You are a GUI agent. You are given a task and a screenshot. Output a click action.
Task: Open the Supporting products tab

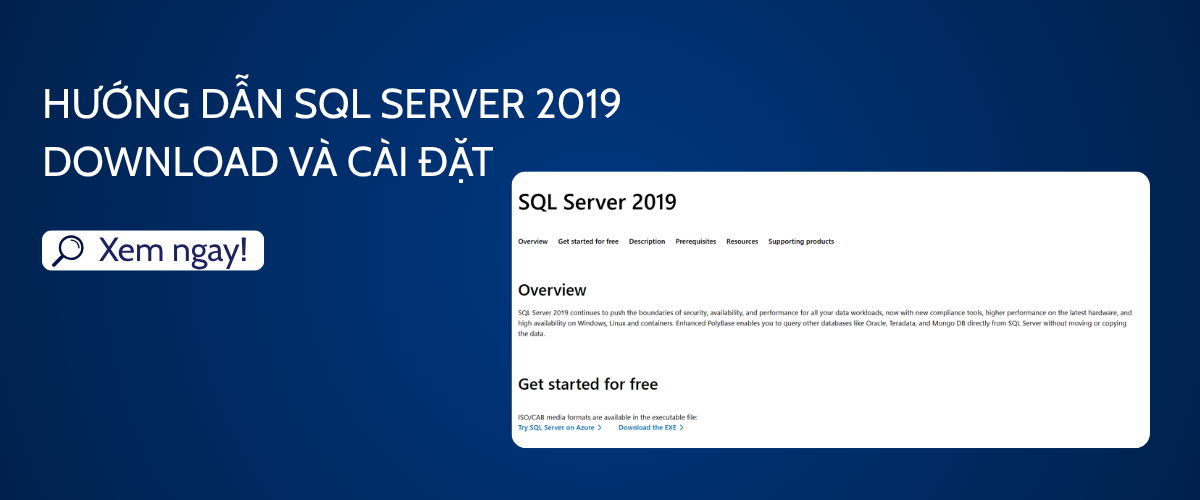point(801,241)
